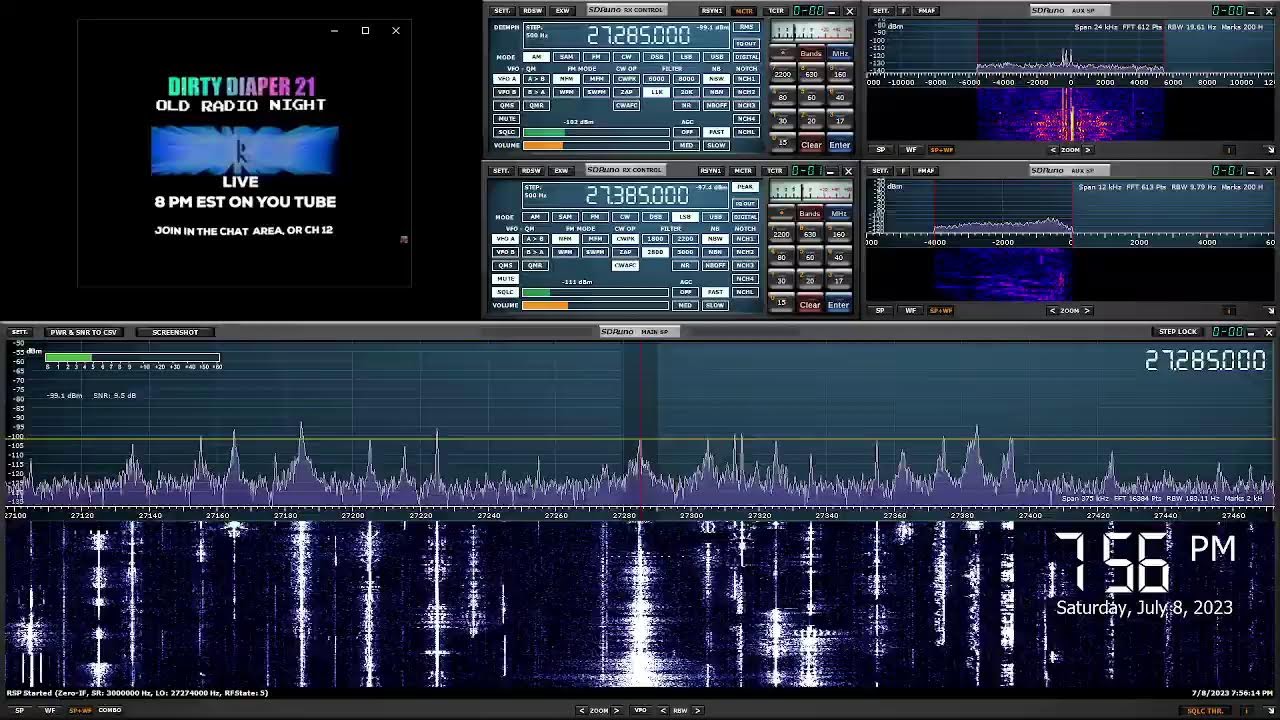Zoom out with left ZOOM arrow in Main SP
Image resolution: width=1280 pixels, height=720 pixels.
(x=582, y=710)
